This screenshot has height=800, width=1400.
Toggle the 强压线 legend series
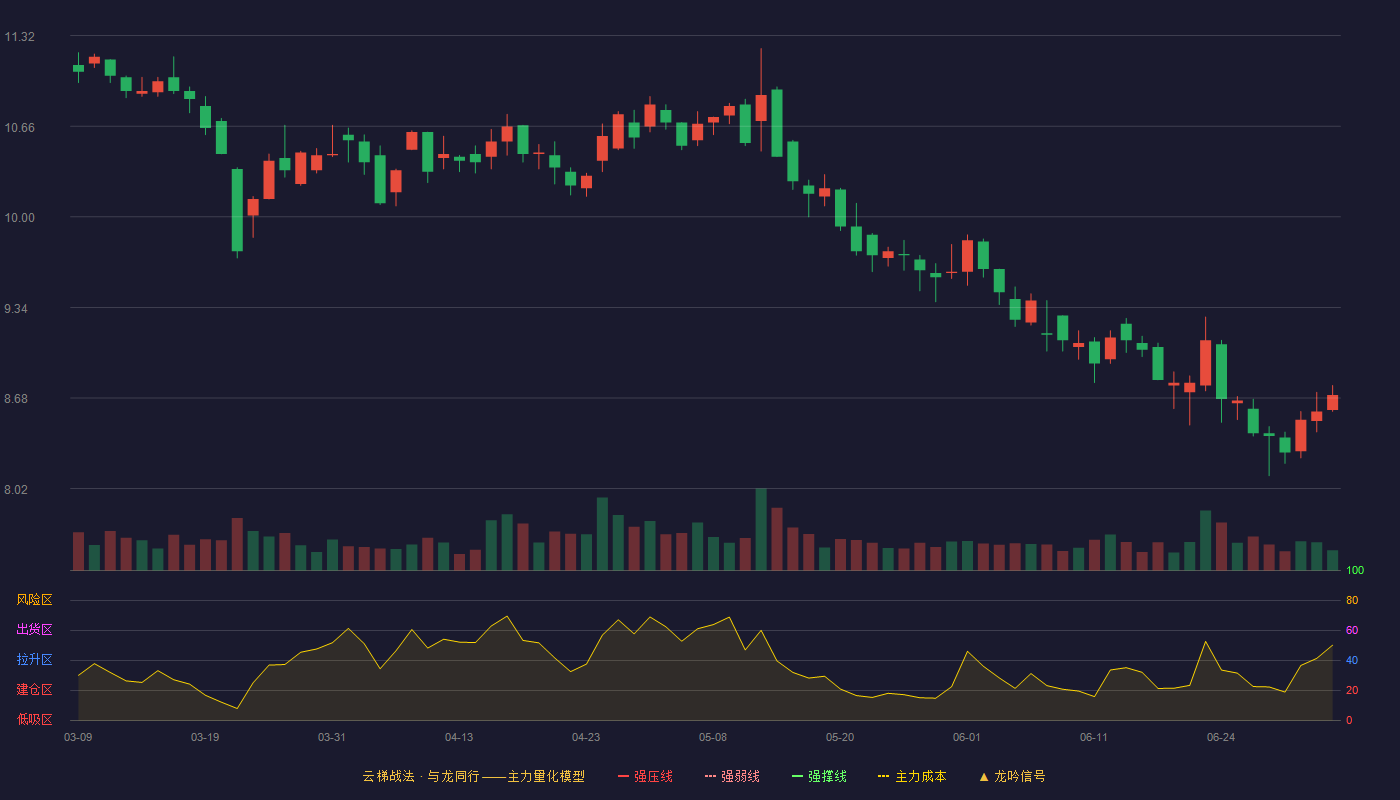[645, 776]
